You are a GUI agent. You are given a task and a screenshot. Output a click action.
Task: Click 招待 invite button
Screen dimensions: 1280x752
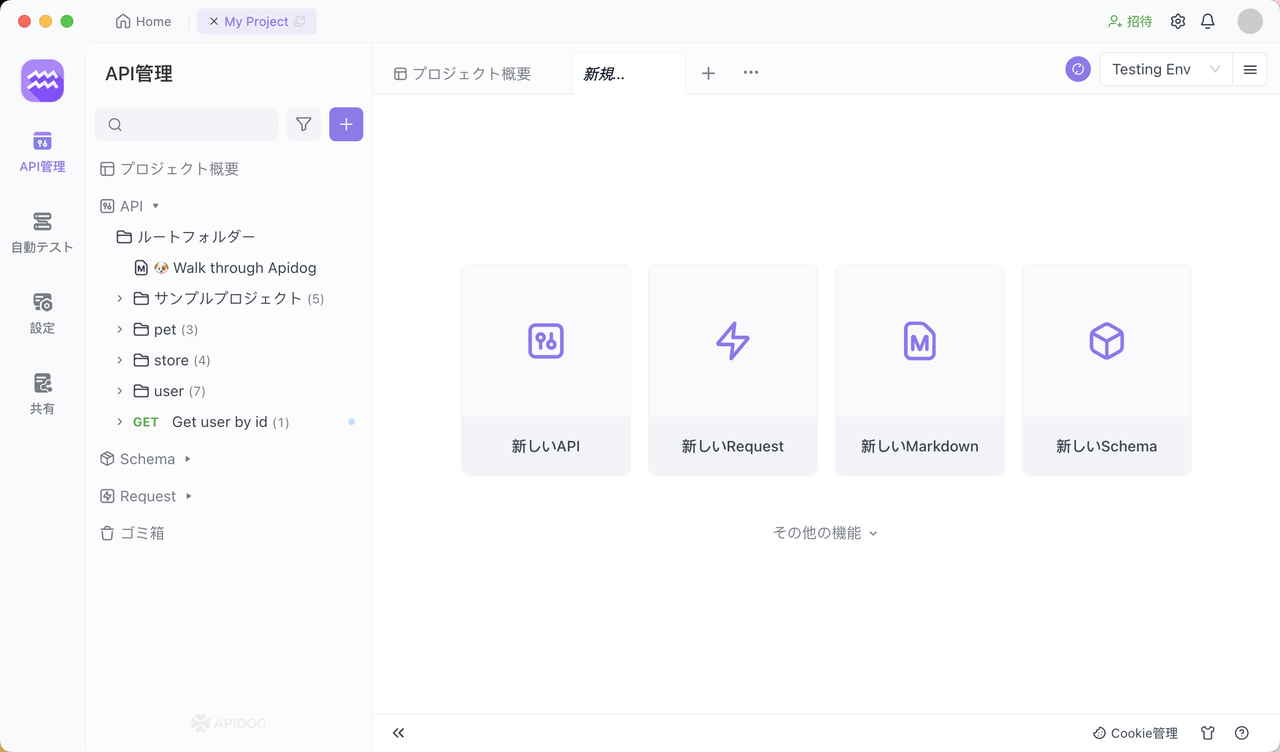[1130, 21]
